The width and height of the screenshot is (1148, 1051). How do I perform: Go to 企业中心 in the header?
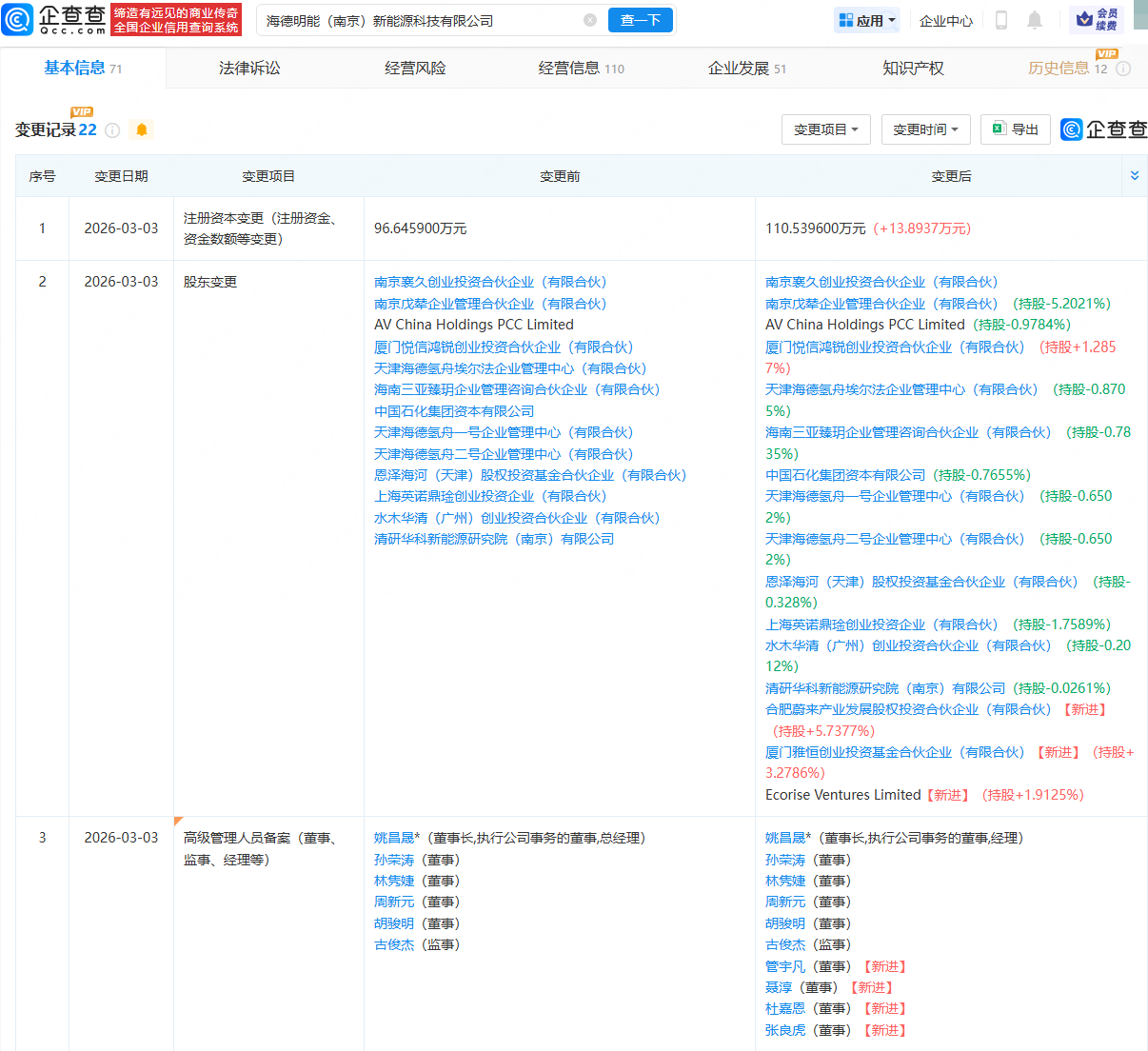point(945,20)
